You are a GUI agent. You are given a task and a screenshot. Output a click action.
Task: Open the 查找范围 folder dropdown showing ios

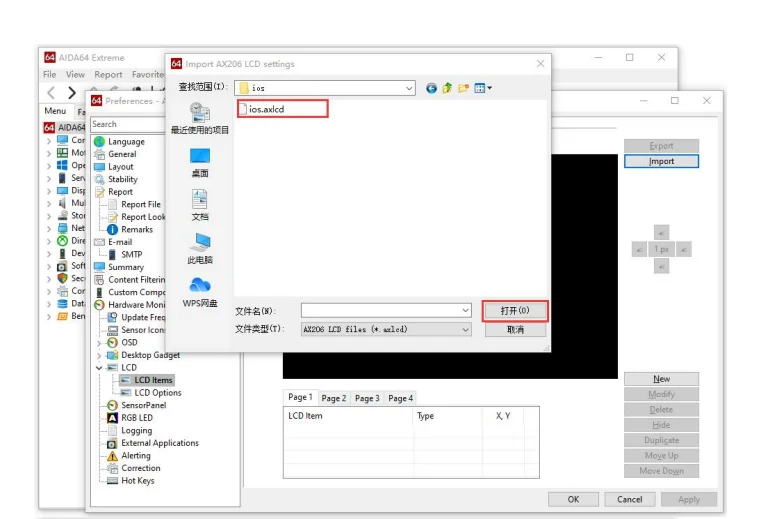(x=325, y=88)
